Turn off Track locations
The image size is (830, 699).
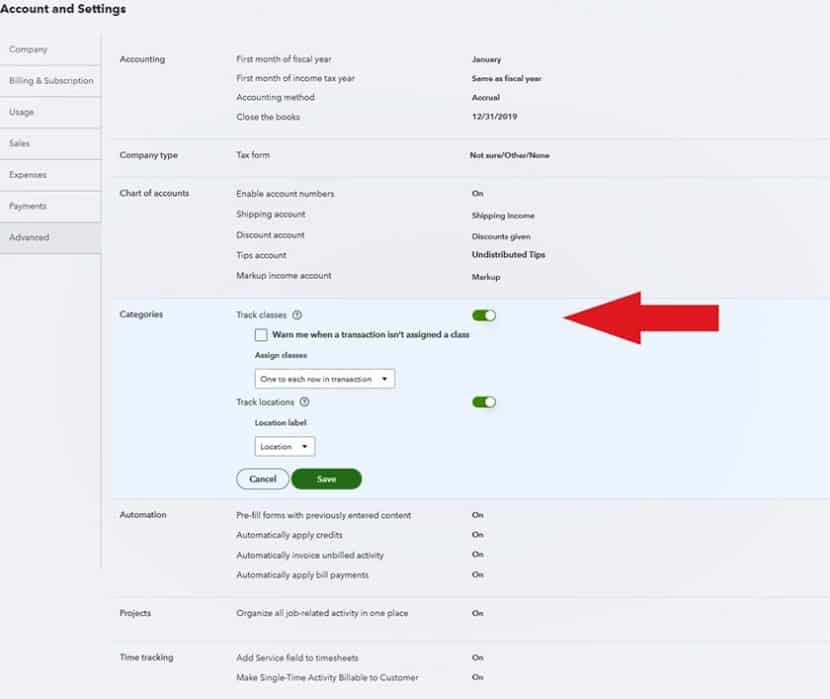[x=483, y=402]
